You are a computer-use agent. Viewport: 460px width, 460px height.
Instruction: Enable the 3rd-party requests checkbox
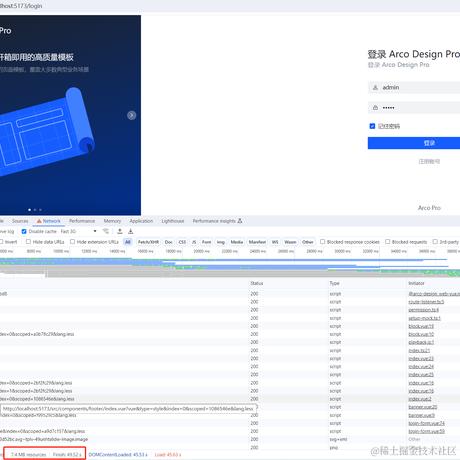point(435,242)
